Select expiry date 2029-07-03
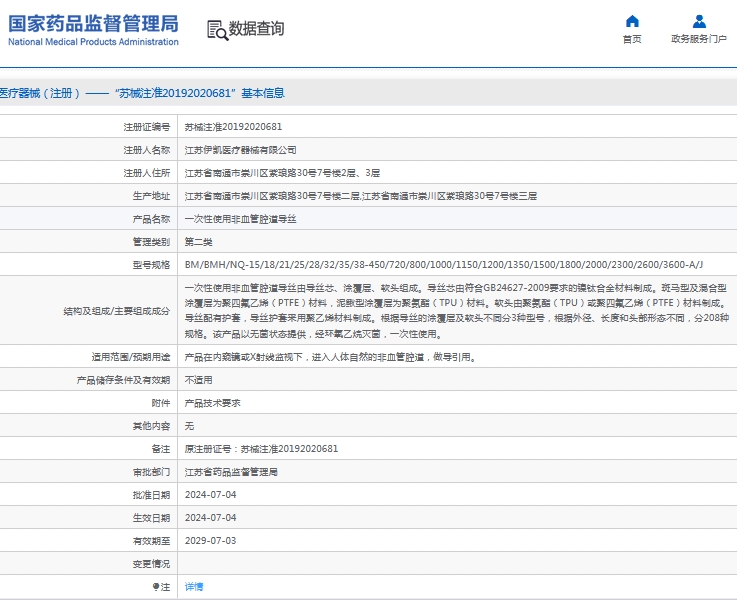This screenshot has width=737, height=600. 210,541
